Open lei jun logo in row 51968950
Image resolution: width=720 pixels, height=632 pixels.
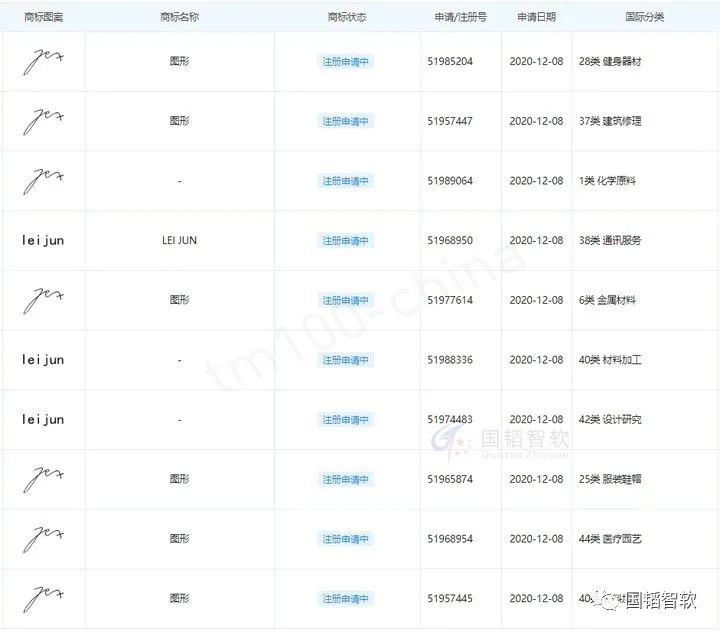43,240
